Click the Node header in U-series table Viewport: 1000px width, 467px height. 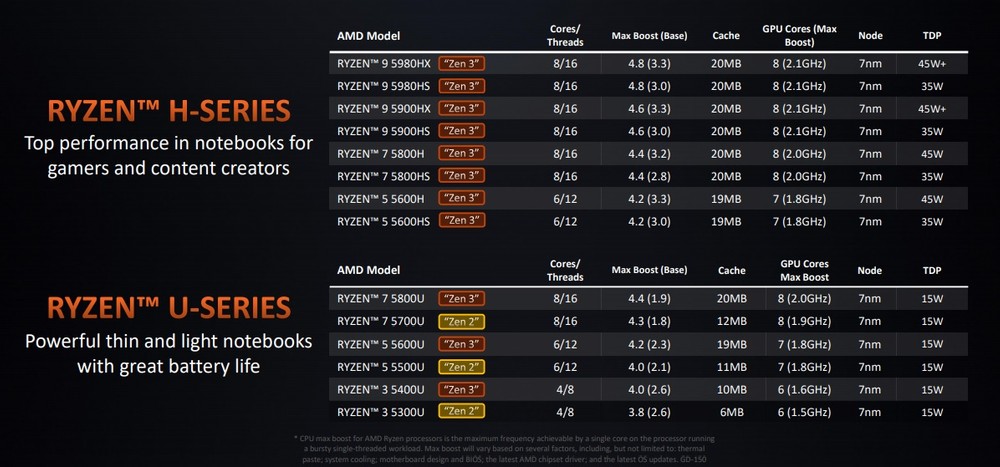869,270
